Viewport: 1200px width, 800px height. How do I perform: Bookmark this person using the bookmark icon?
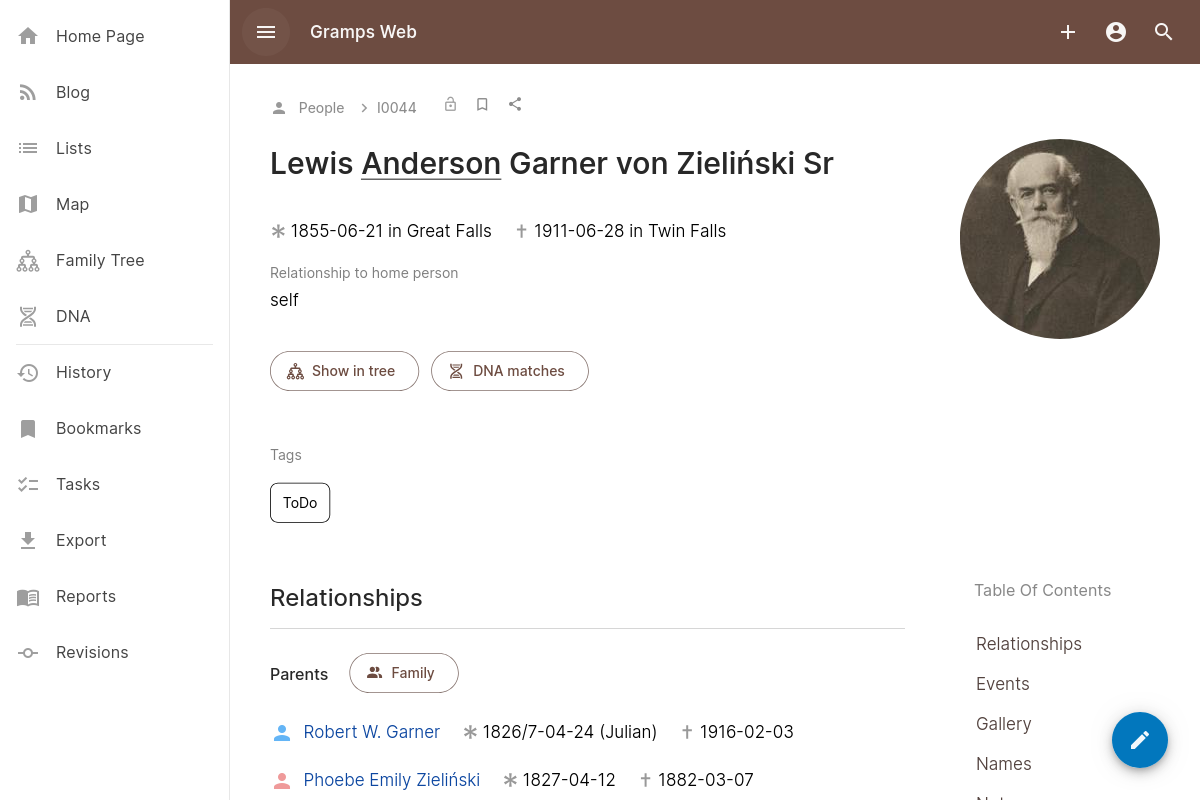(x=482, y=104)
